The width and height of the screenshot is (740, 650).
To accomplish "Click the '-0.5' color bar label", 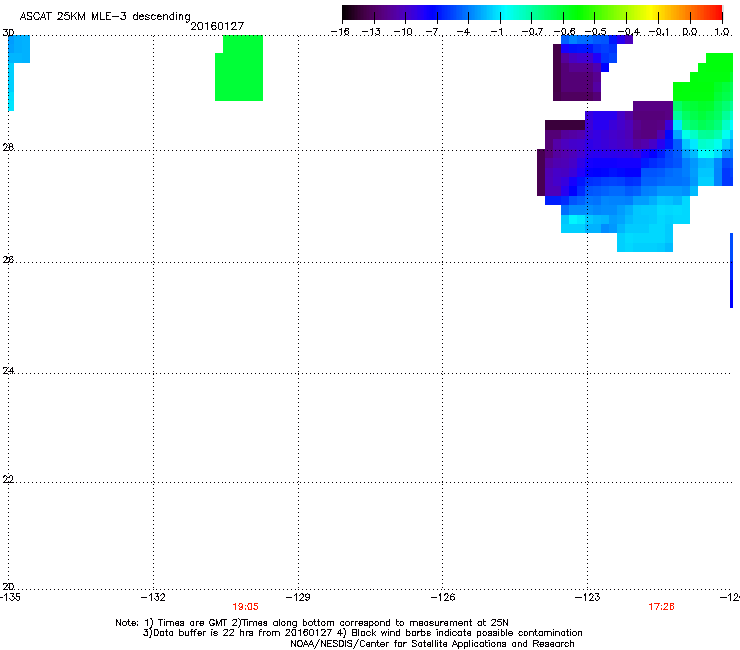I will pyautogui.click(x=596, y=32).
